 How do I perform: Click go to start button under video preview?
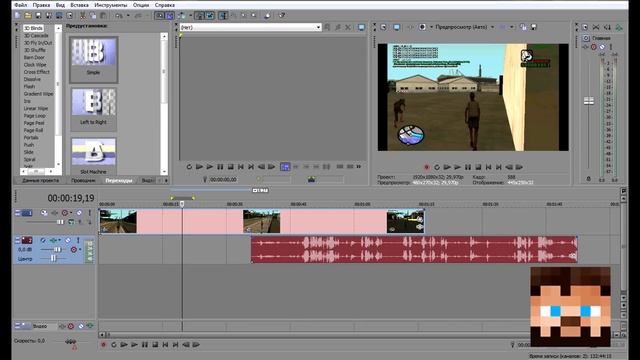pos(488,167)
